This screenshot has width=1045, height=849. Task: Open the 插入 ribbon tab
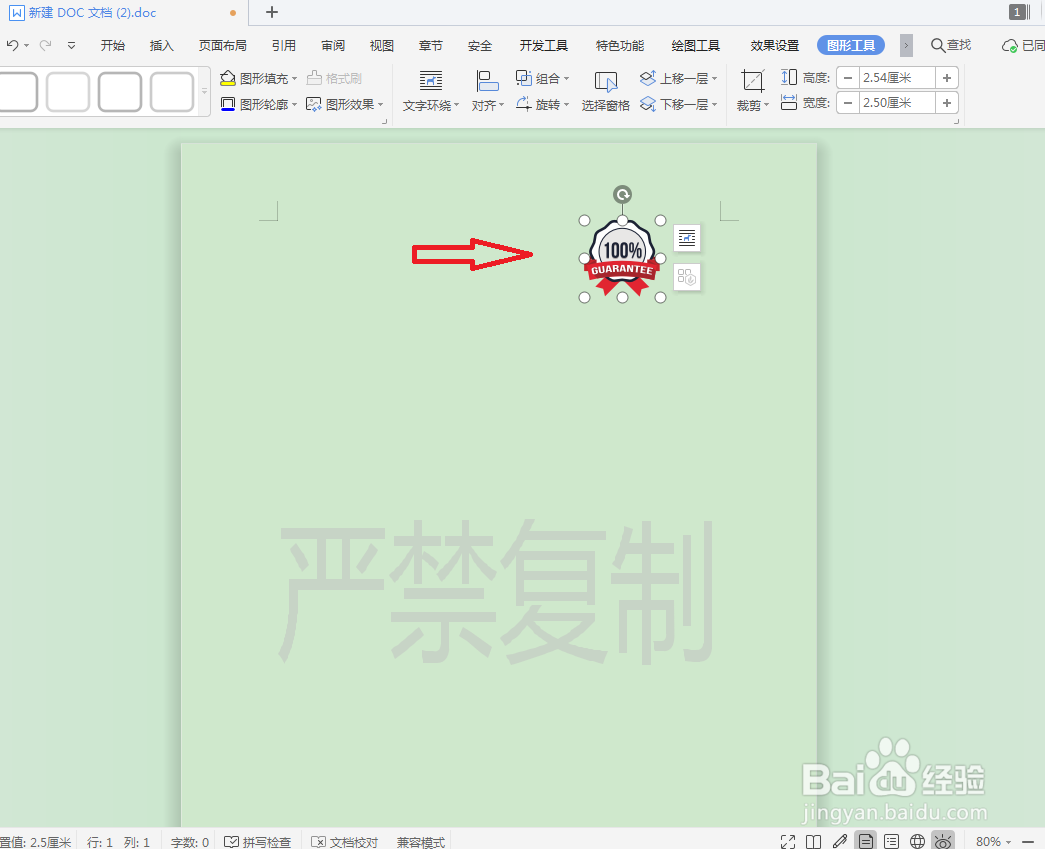click(161, 45)
